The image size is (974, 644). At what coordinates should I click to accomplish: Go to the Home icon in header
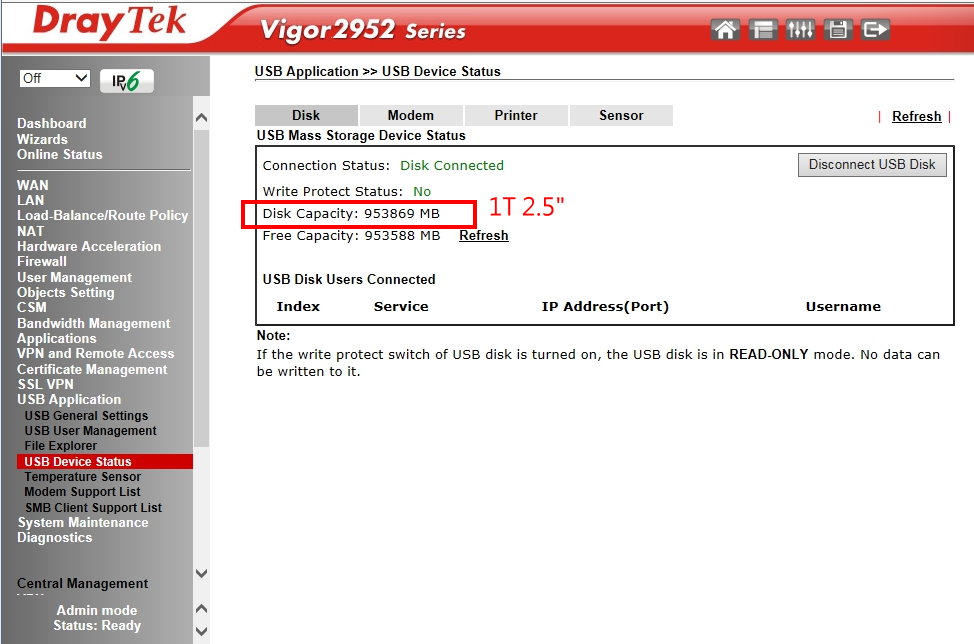click(x=725, y=29)
